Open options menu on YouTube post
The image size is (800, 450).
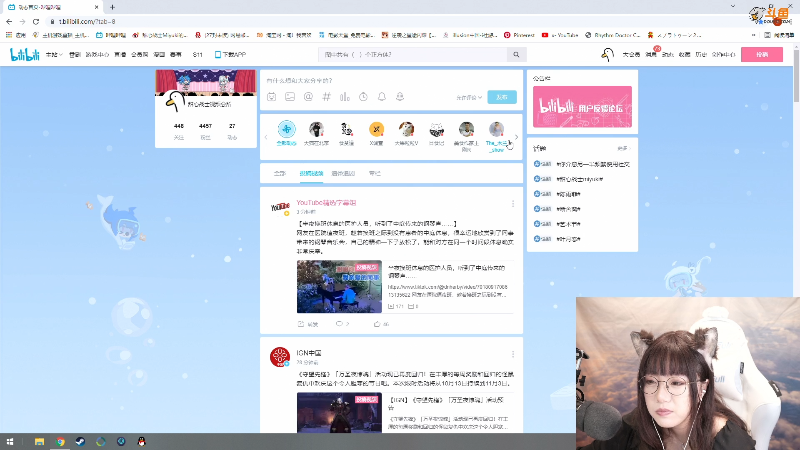point(513,204)
